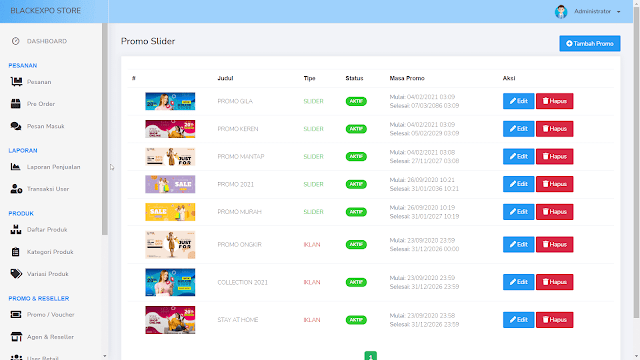Go to Agen & Reseller page
640x360 pixels.
[x=50, y=337]
